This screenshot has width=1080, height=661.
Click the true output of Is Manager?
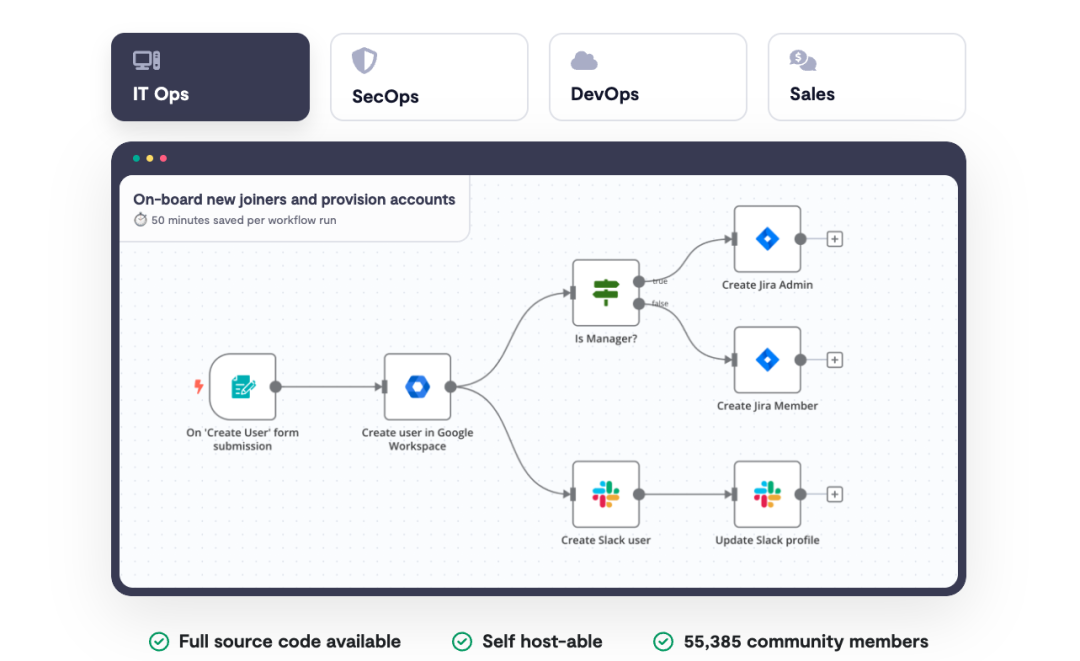tap(639, 282)
